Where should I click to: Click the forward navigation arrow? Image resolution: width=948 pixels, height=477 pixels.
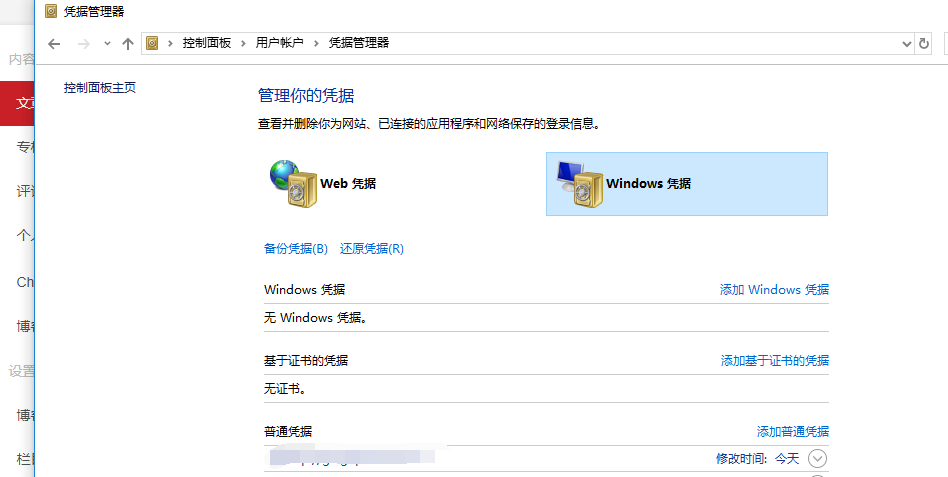[83, 44]
